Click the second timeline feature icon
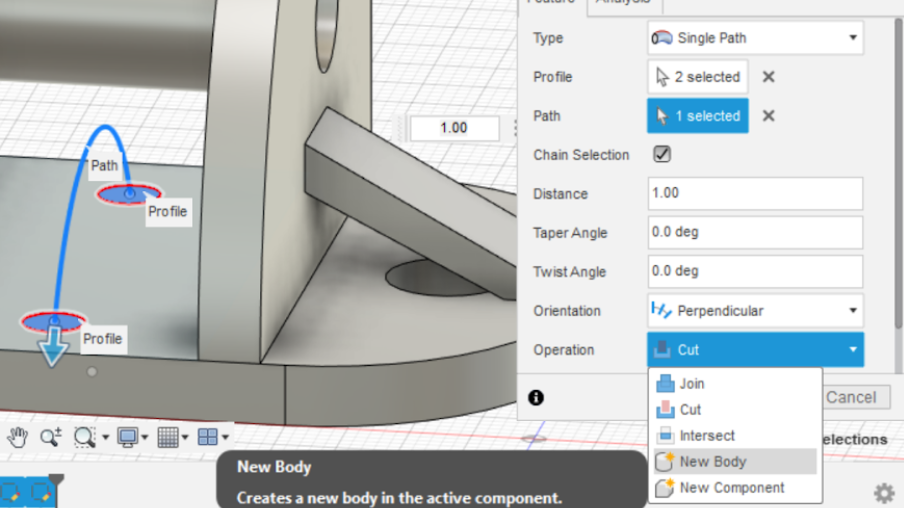This screenshot has height=508, width=904. [x=42, y=494]
